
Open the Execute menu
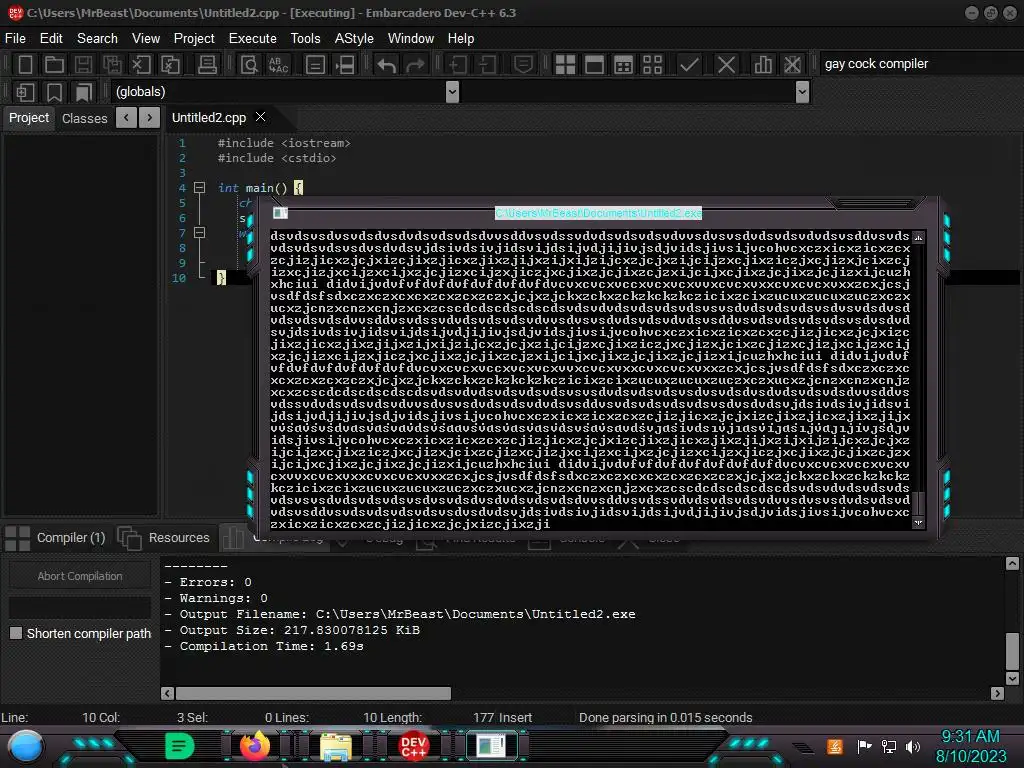(x=253, y=39)
